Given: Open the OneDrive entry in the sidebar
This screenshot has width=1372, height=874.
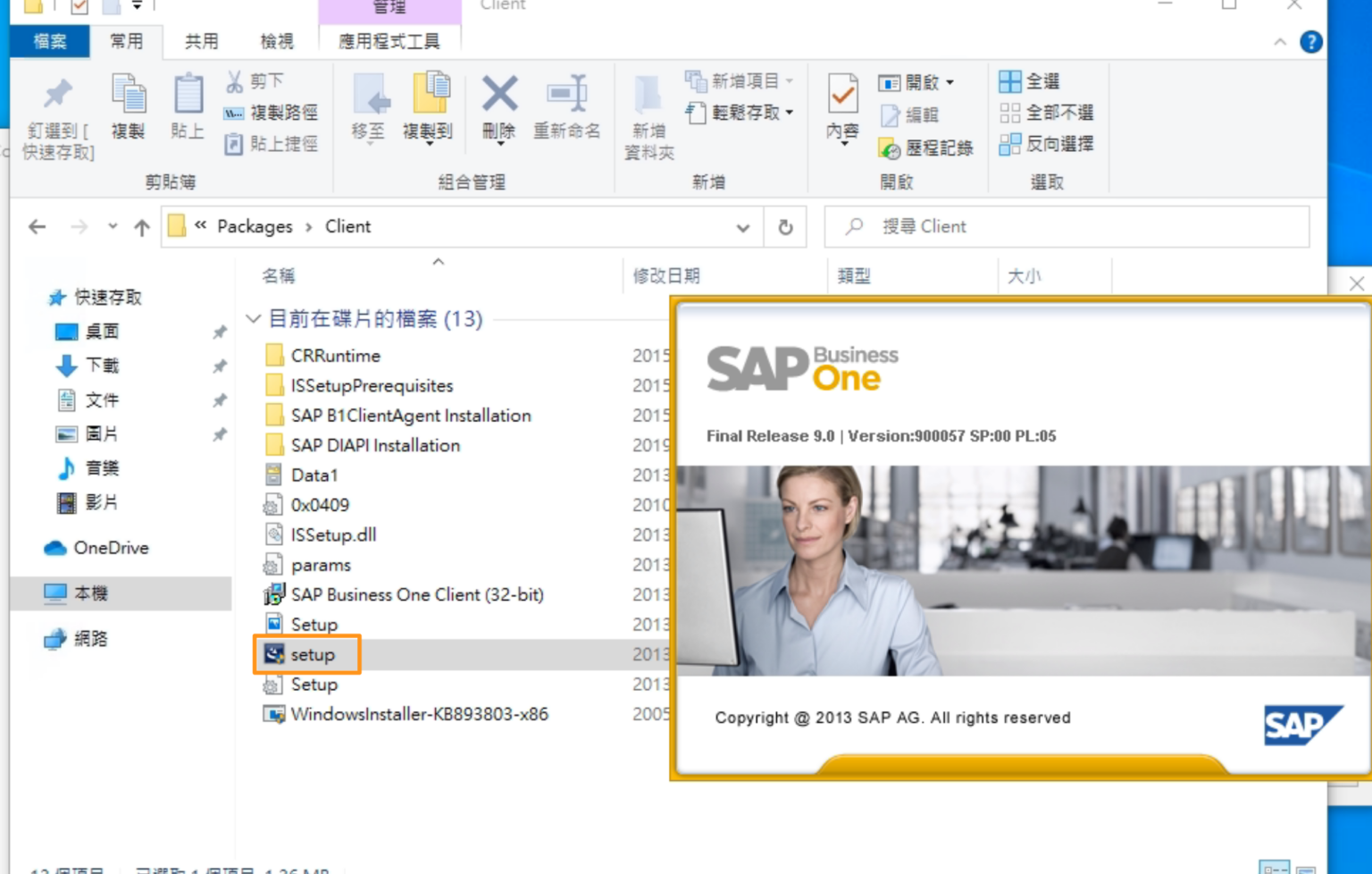Looking at the screenshot, I should (x=109, y=548).
